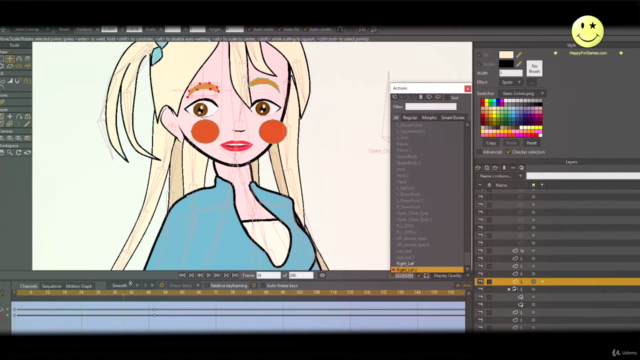This screenshot has height=360, width=640.
Task: Switch to Regular actions tab
Action: [410, 118]
